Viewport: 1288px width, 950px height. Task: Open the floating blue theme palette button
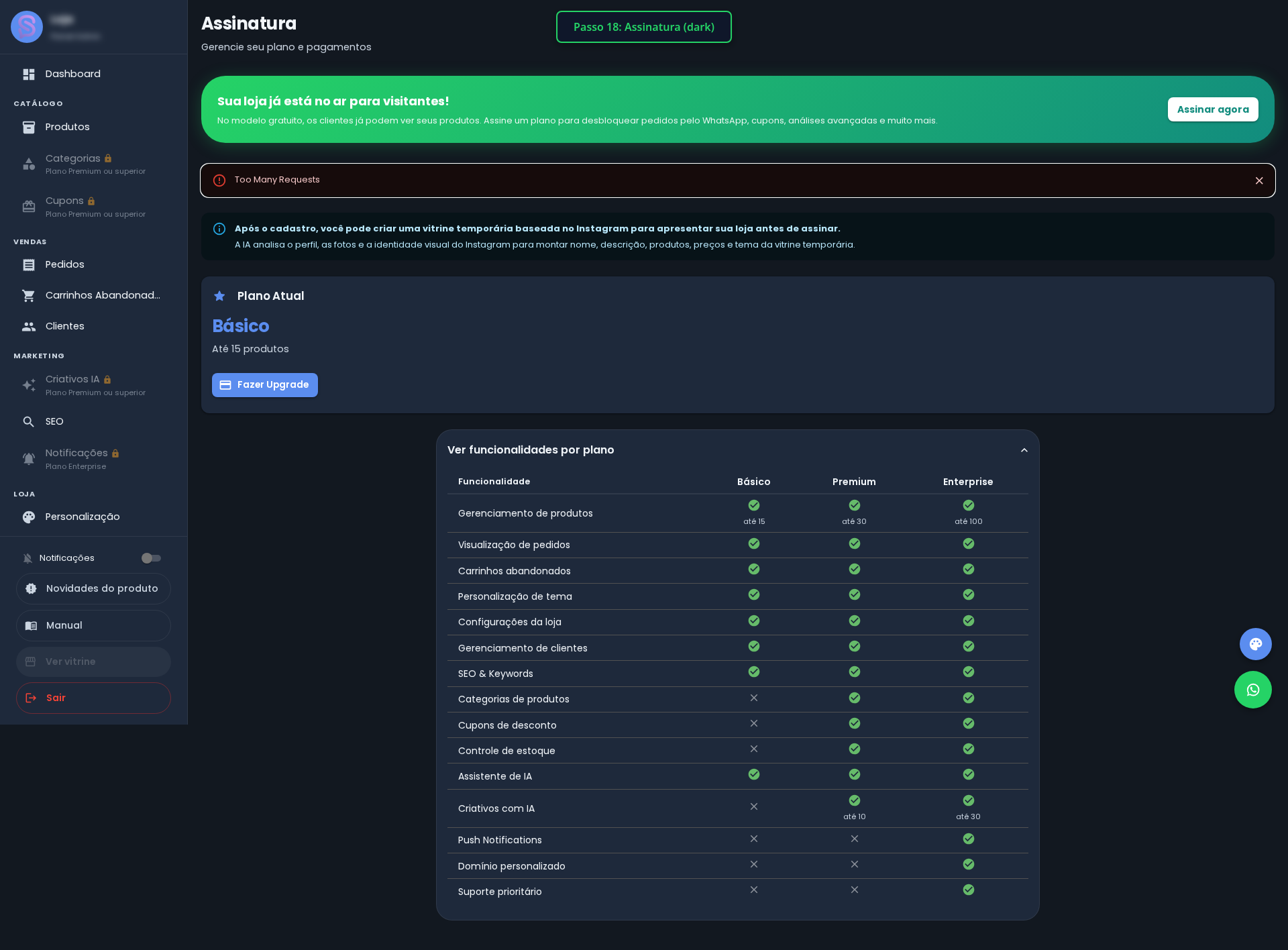pos(1256,644)
